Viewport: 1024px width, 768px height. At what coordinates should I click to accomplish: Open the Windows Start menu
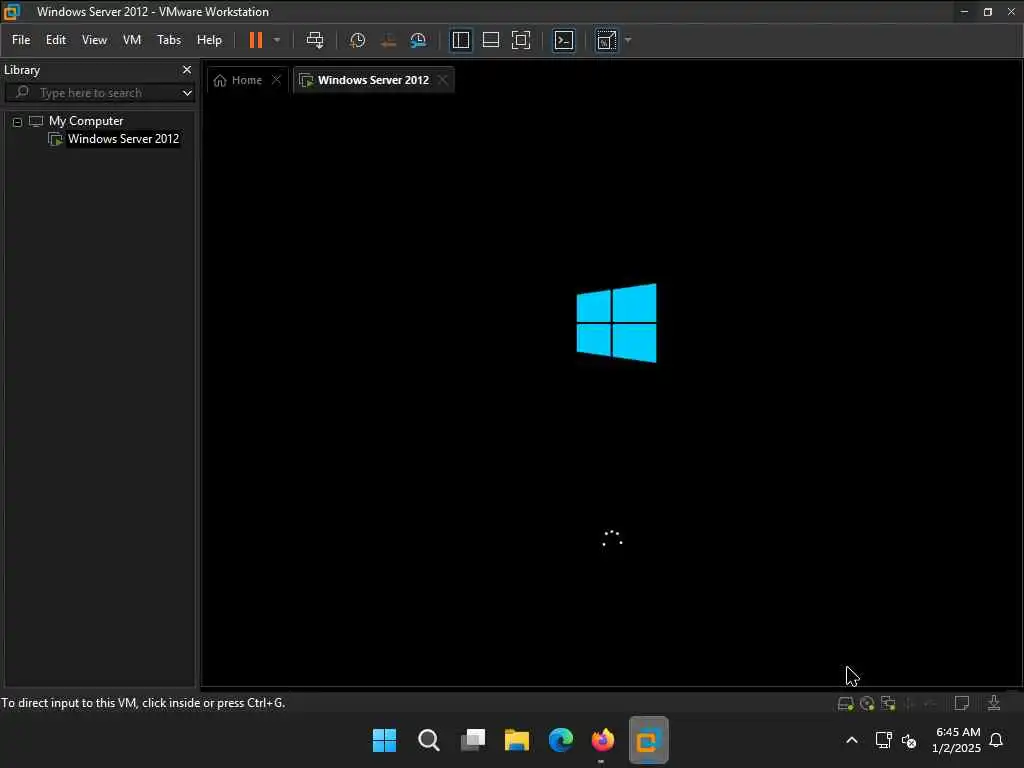coord(385,741)
